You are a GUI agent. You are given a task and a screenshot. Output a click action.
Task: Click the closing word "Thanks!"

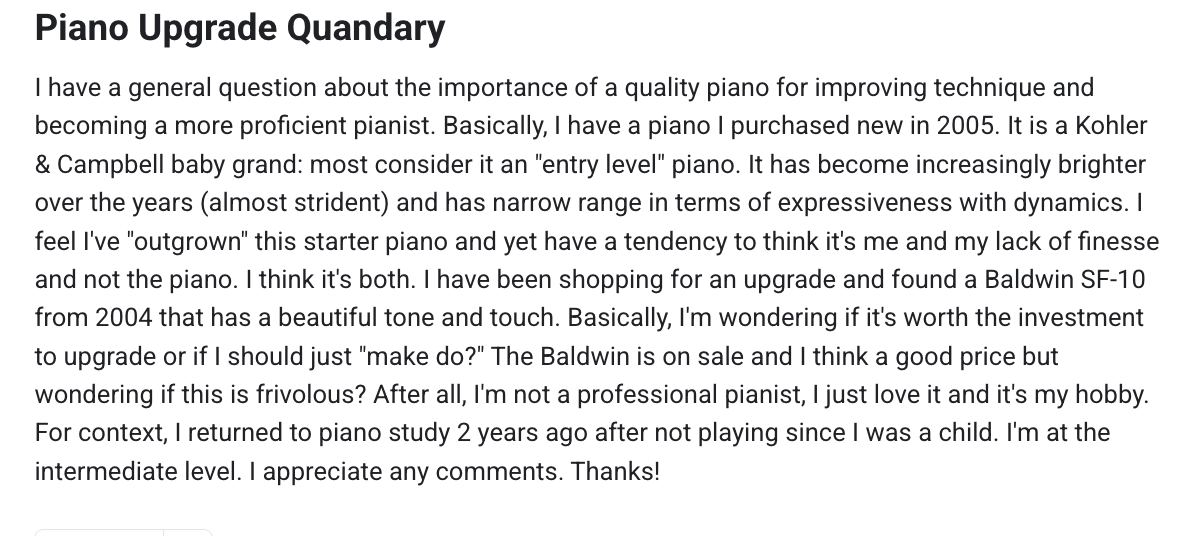pyautogui.click(x=615, y=471)
